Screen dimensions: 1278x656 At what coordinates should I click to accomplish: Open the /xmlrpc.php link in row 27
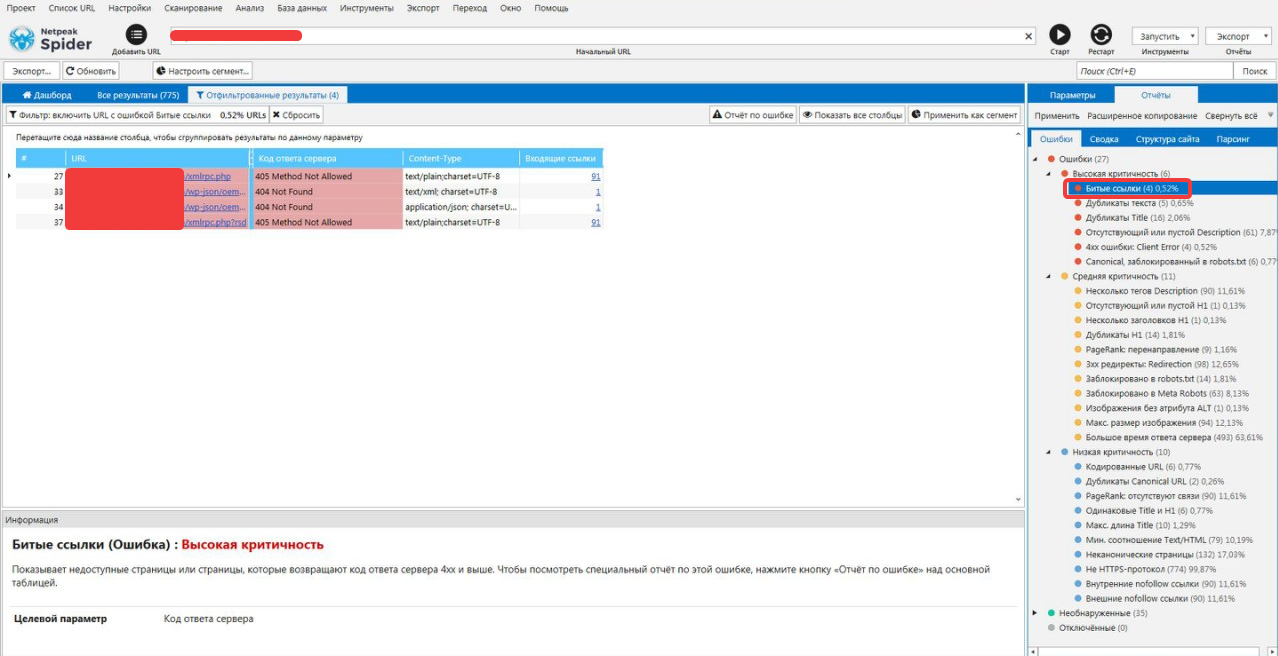tap(208, 176)
